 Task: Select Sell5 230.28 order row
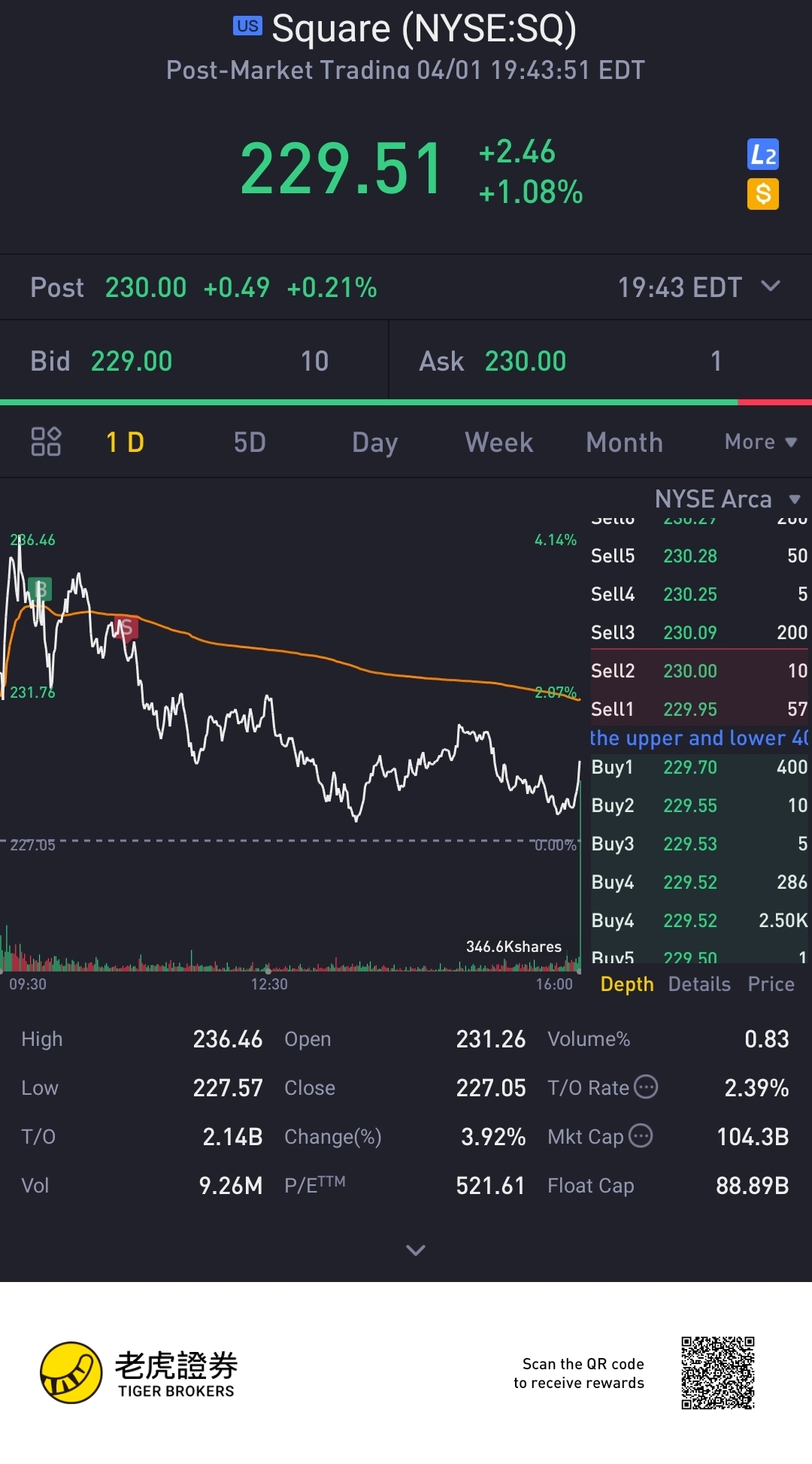699,556
